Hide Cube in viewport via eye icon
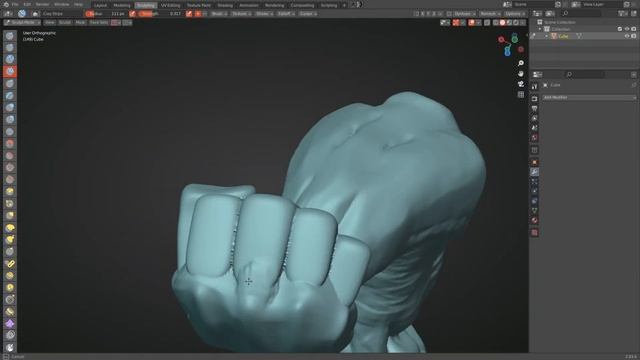The height and width of the screenshot is (360, 640). click(x=627, y=36)
